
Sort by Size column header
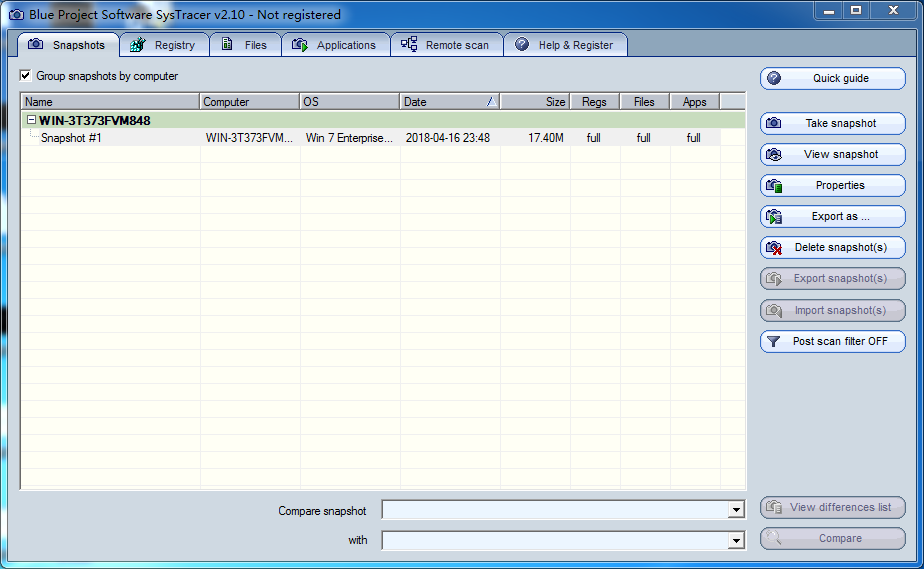click(x=535, y=102)
